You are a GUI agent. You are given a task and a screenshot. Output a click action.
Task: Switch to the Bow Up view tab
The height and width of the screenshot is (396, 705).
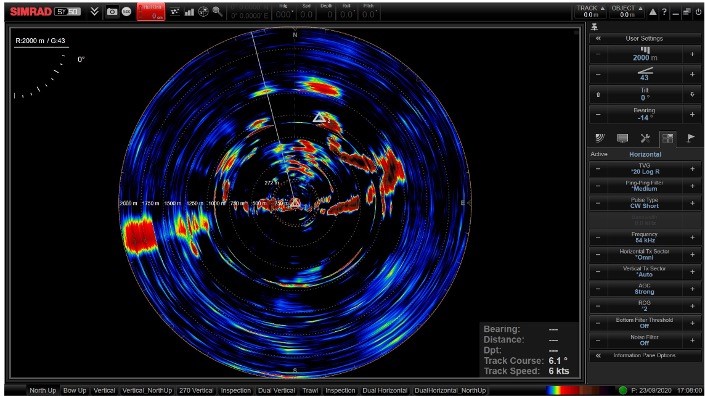coord(75,391)
